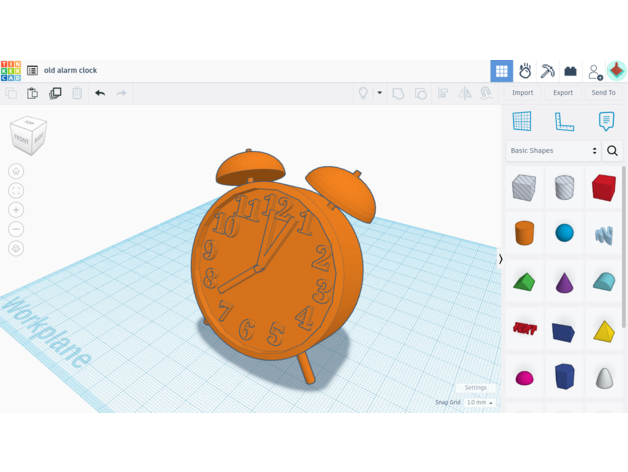Open the Basic Shapes dropdown
Image resolution: width=628 pixels, height=472 pixels.
[553, 151]
